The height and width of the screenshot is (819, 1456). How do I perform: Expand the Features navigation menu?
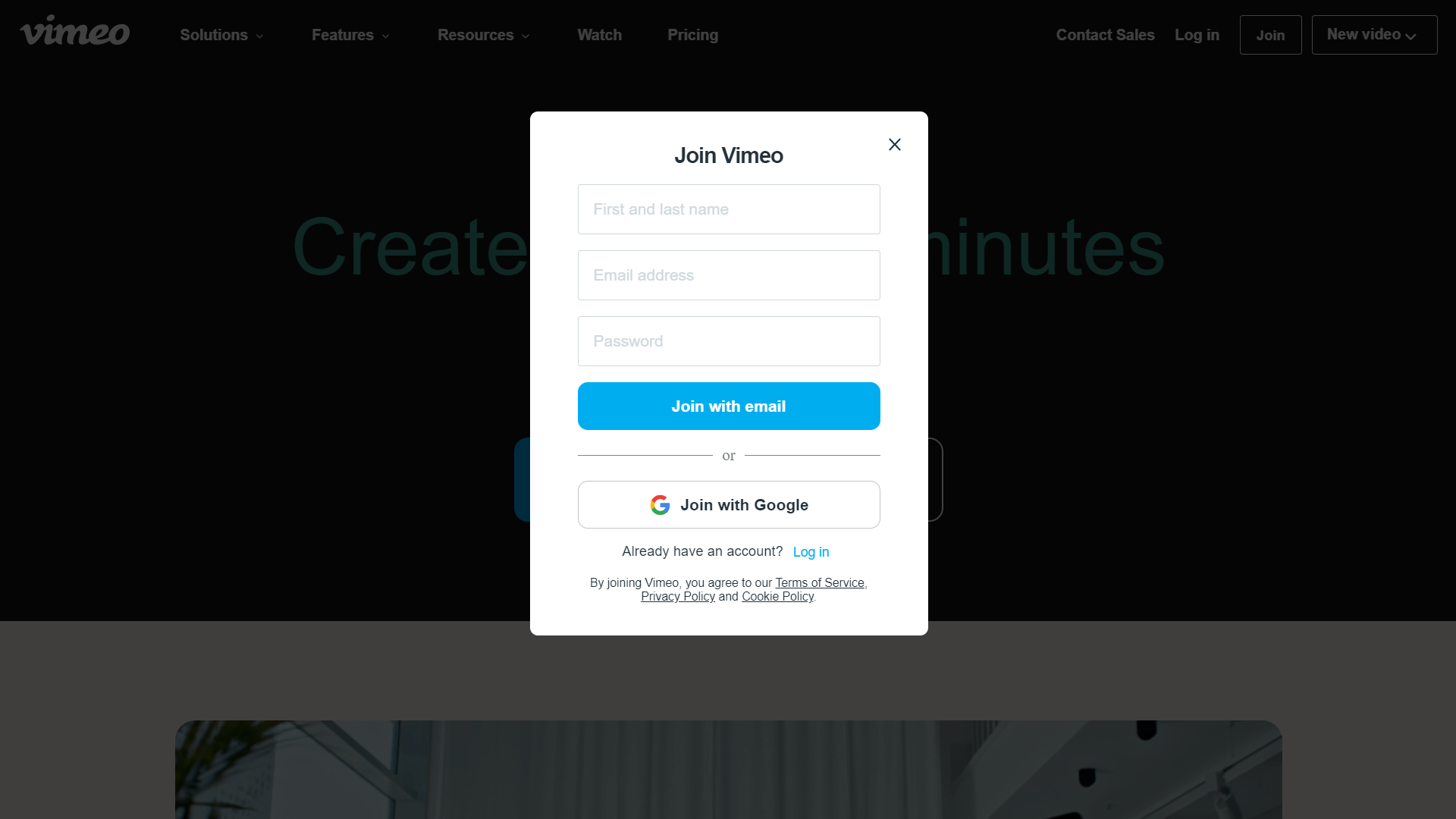pos(350,35)
